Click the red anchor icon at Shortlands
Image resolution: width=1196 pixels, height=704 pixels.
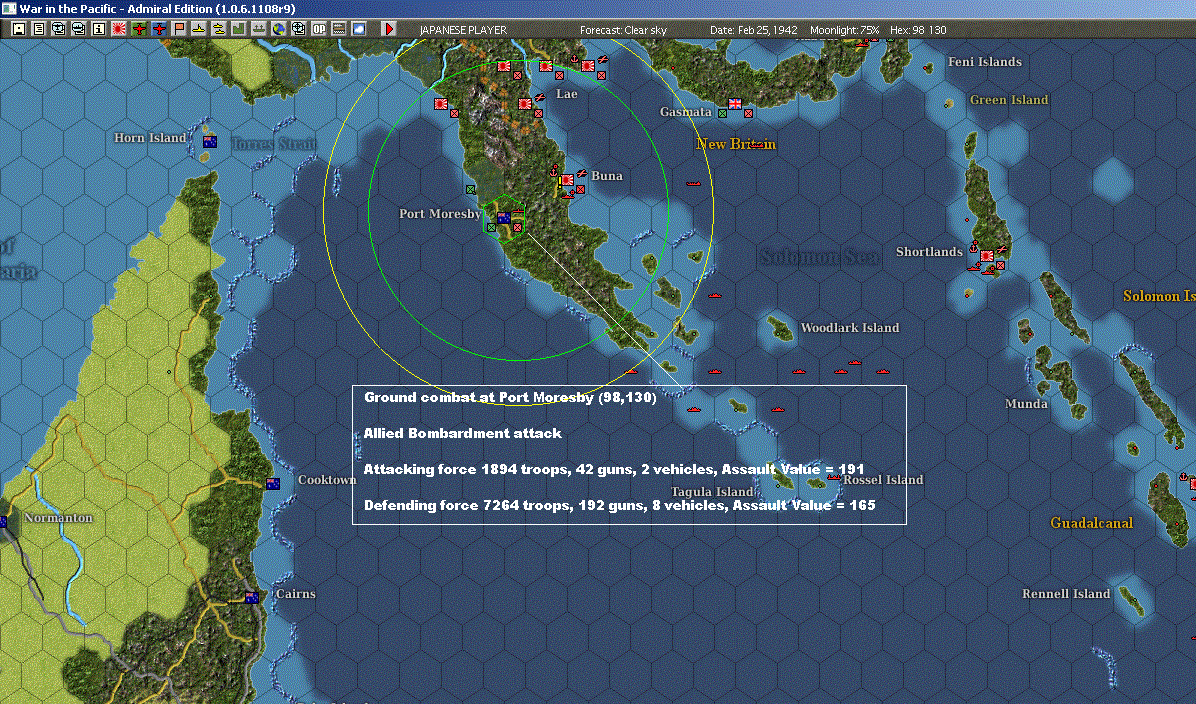point(974,247)
